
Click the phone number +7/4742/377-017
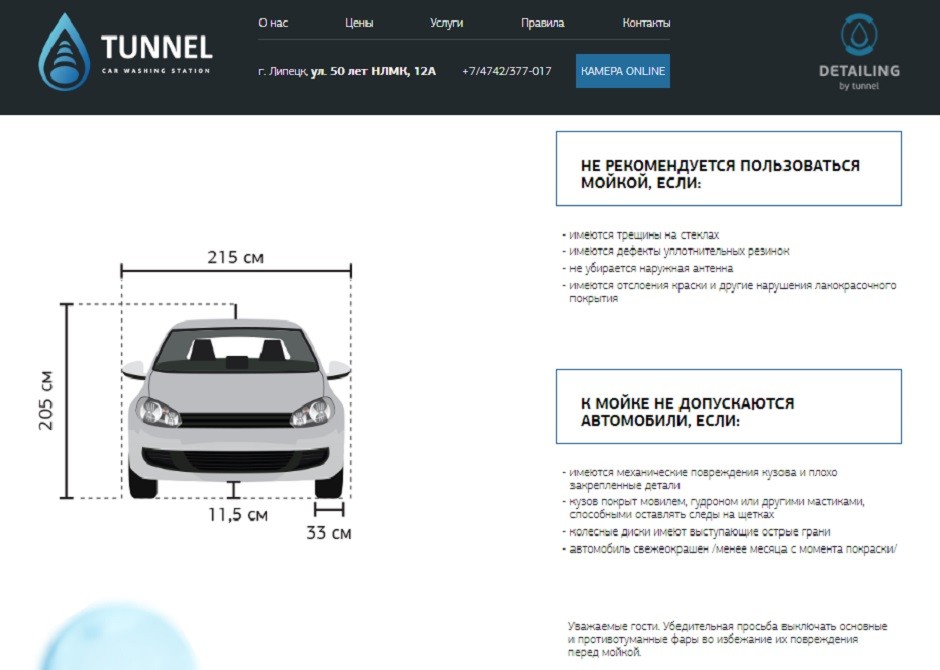(x=506, y=71)
